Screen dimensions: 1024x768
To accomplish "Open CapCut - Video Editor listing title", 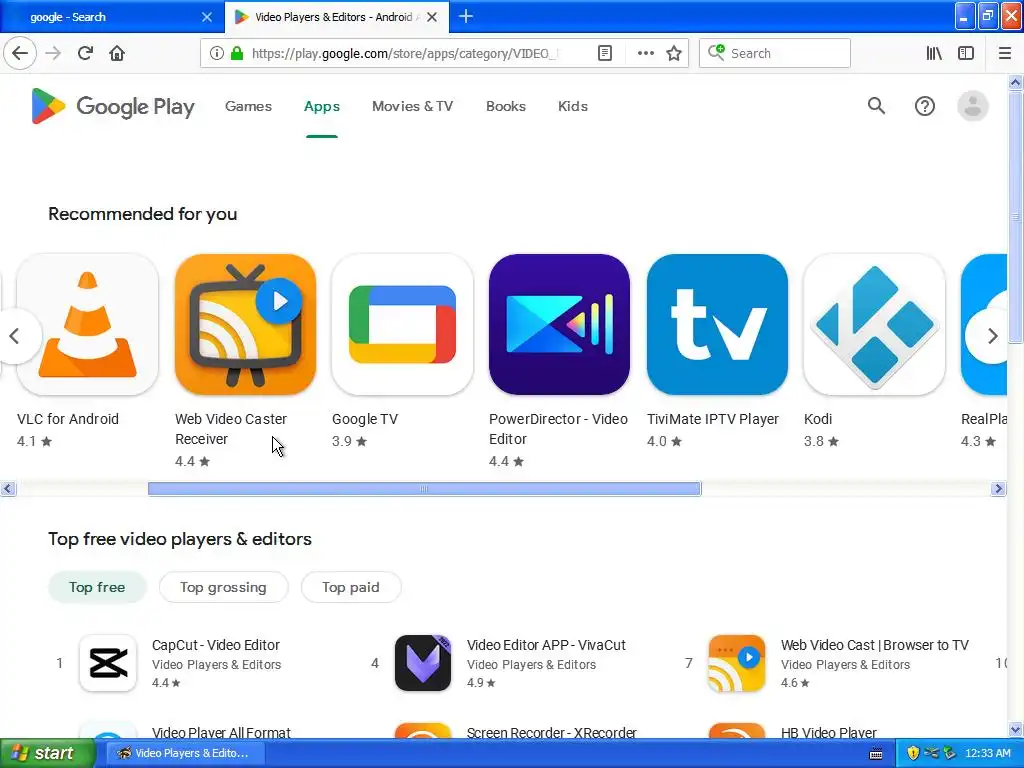I will coord(216,645).
